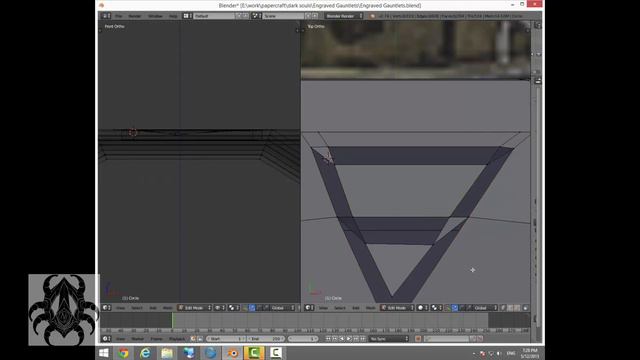Viewport: 640px width, 360px height.
Task: Open Internet Explorer from the taskbar
Action: pos(145,353)
